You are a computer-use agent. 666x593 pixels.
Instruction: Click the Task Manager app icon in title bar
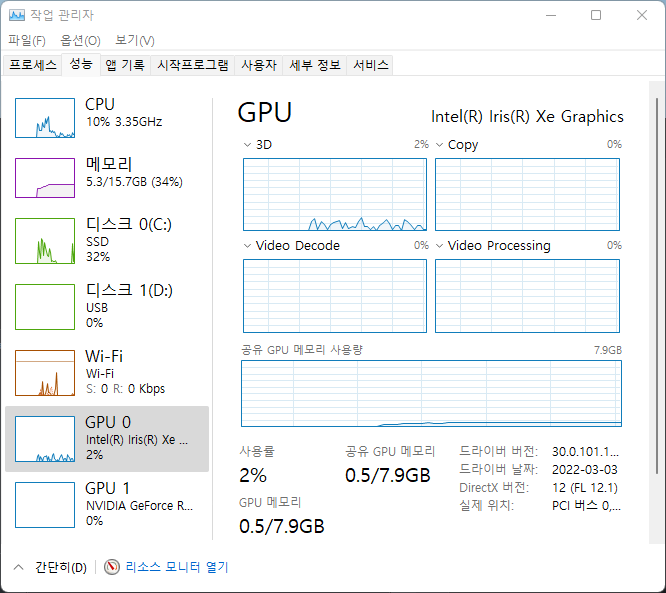[17, 15]
